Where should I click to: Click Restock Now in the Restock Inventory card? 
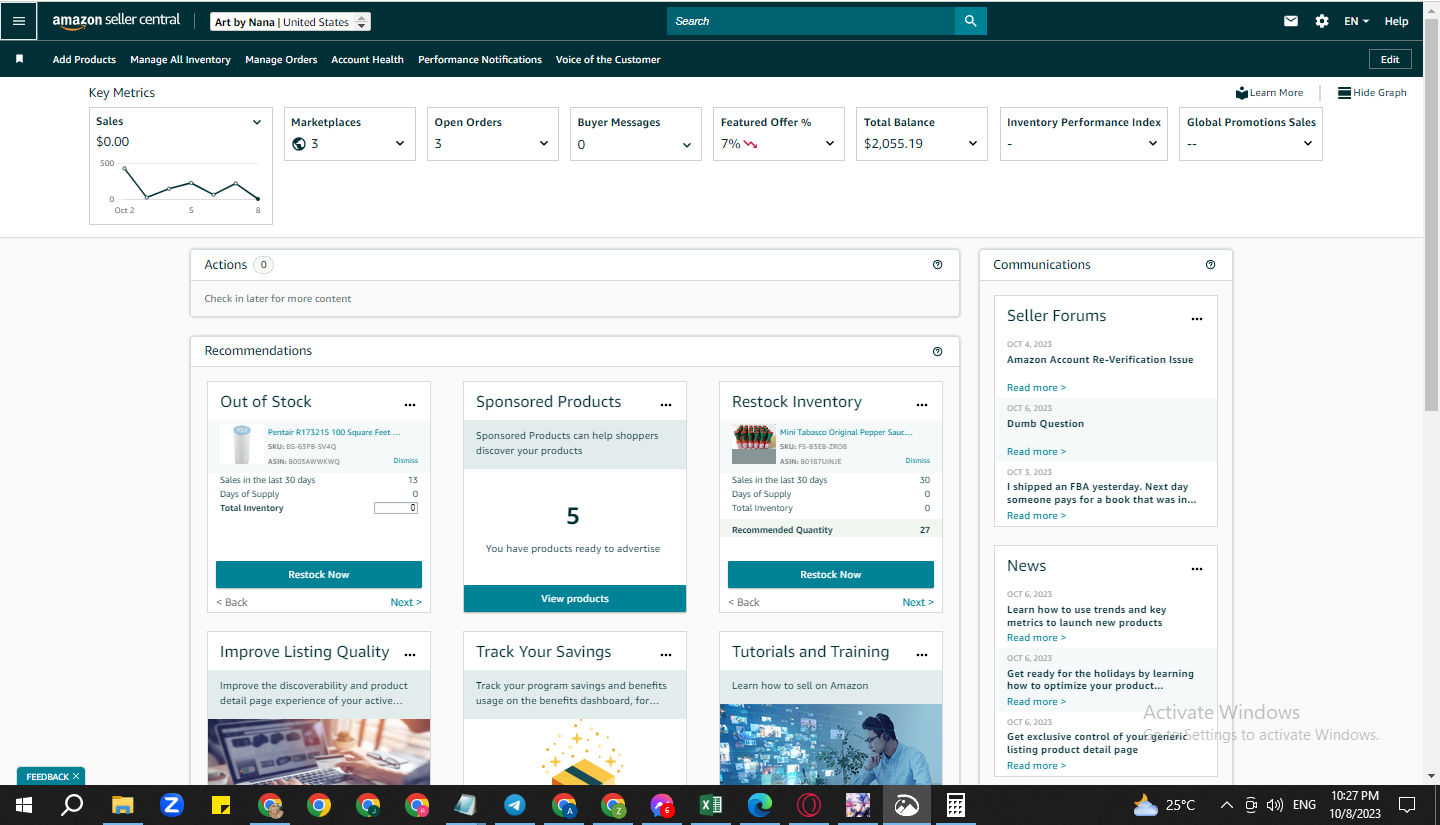831,575
